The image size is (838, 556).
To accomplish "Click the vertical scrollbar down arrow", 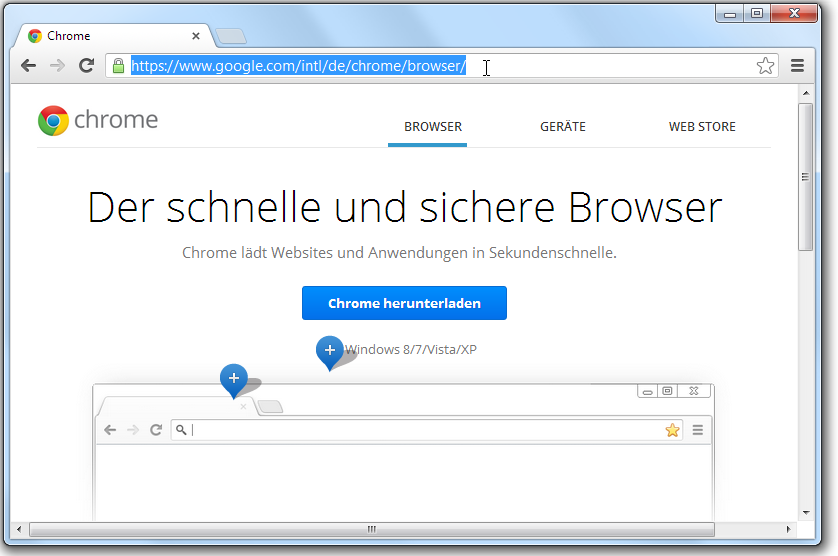I will [x=806, y=513].
